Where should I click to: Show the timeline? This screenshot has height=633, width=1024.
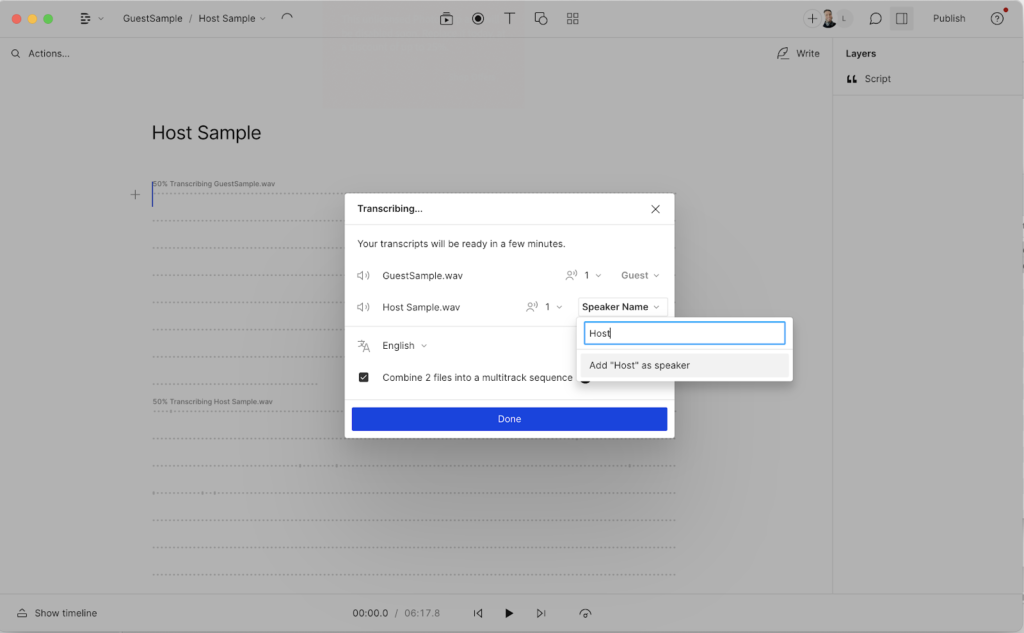(57, 613)
